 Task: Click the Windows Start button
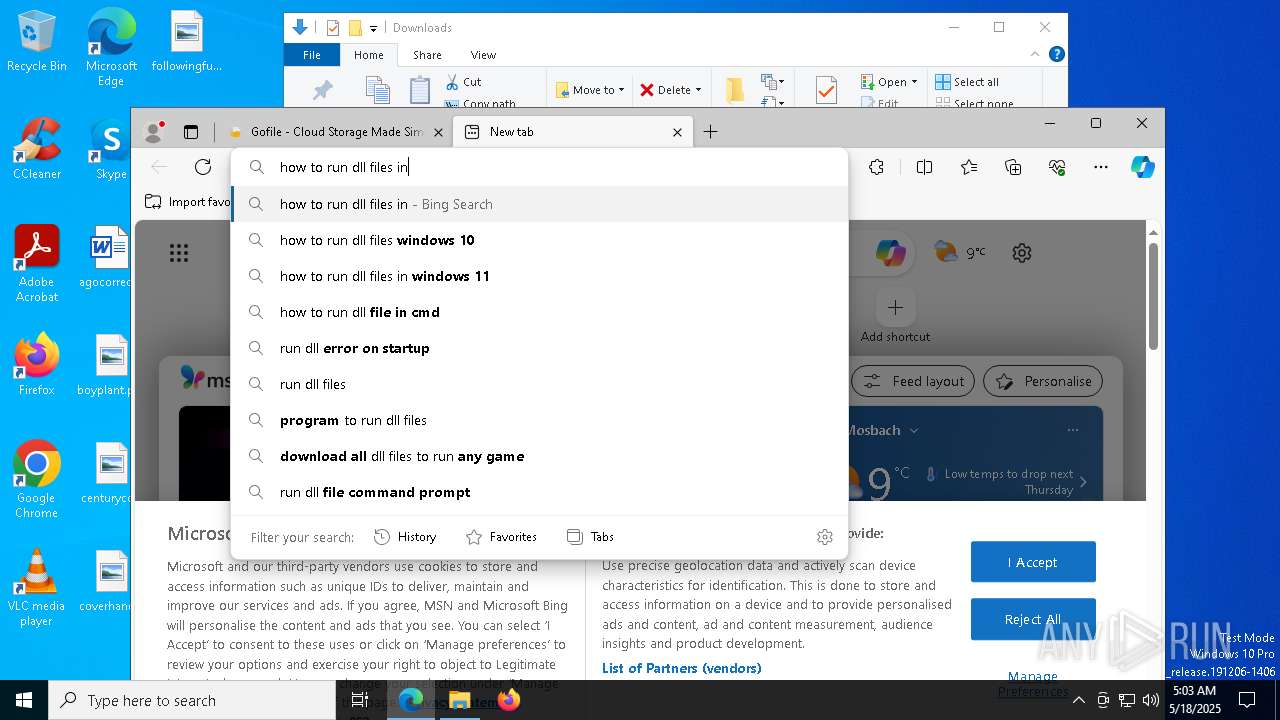click(x=24, y=700)
